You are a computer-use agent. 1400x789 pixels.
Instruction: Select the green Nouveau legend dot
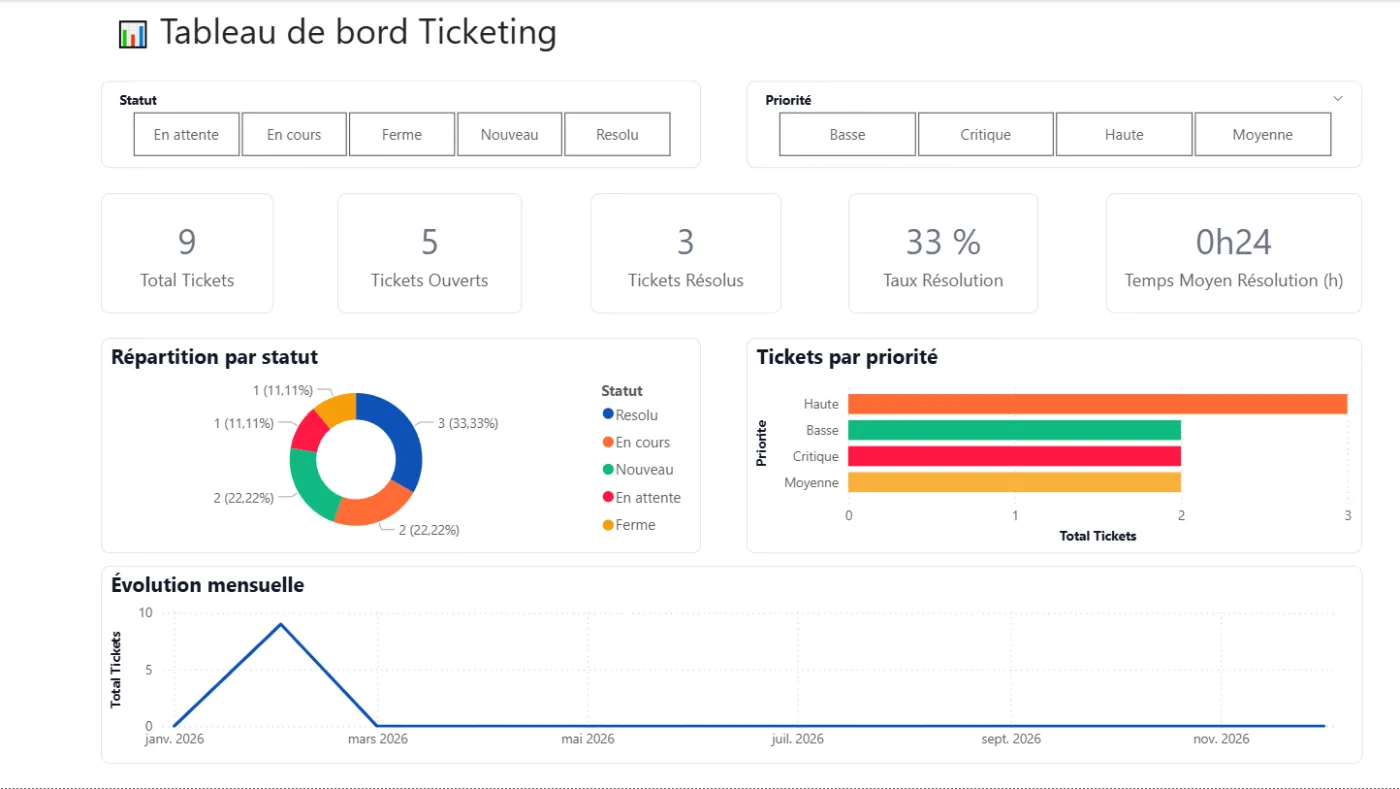pos(608,469)
